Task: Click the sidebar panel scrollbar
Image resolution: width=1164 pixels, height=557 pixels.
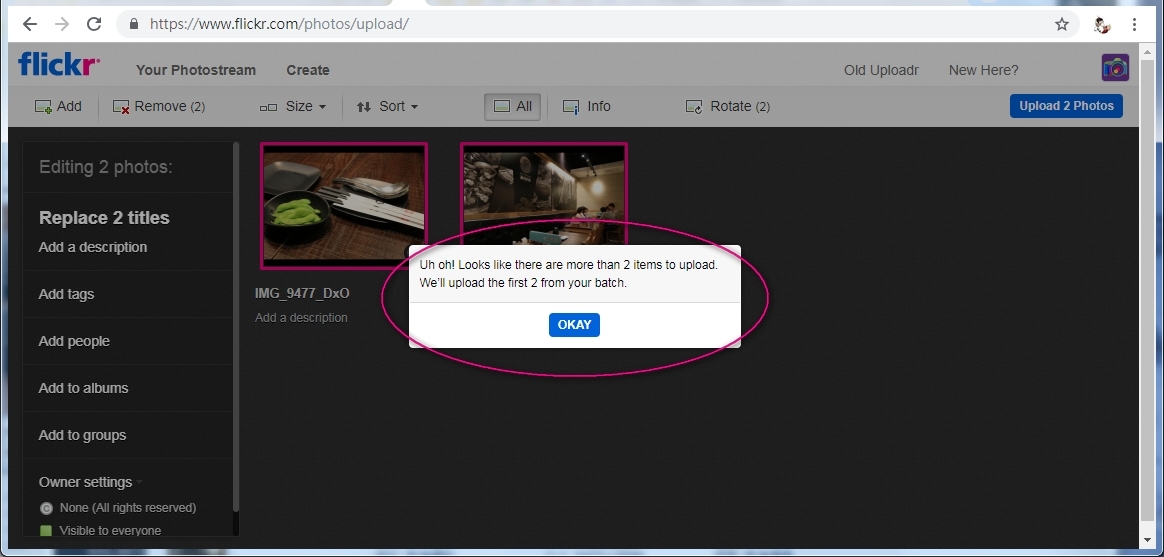Action: [236, 327]
